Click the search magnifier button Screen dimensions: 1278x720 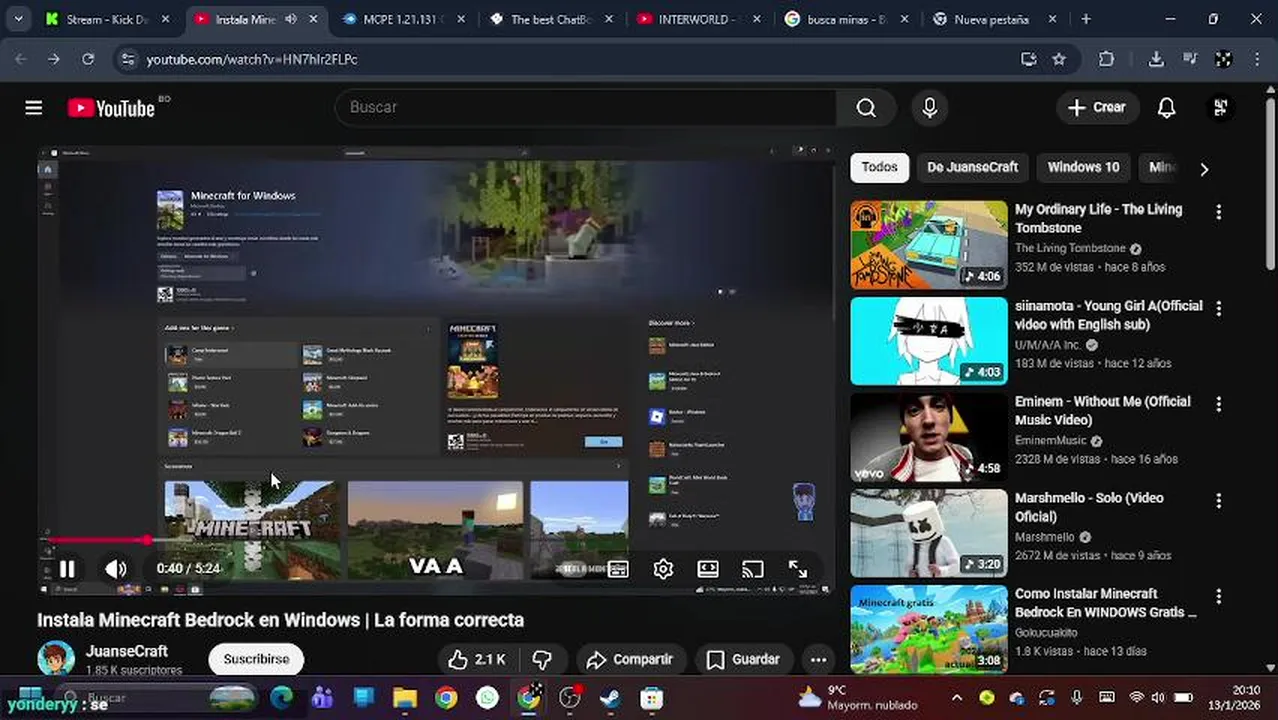pyautogui.click(x=866, y=108)
